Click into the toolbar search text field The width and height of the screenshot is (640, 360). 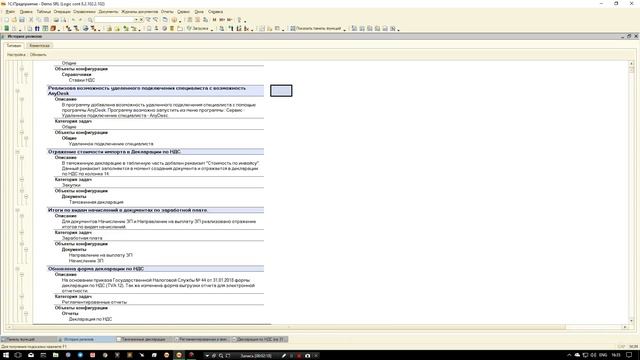[114, 20]
